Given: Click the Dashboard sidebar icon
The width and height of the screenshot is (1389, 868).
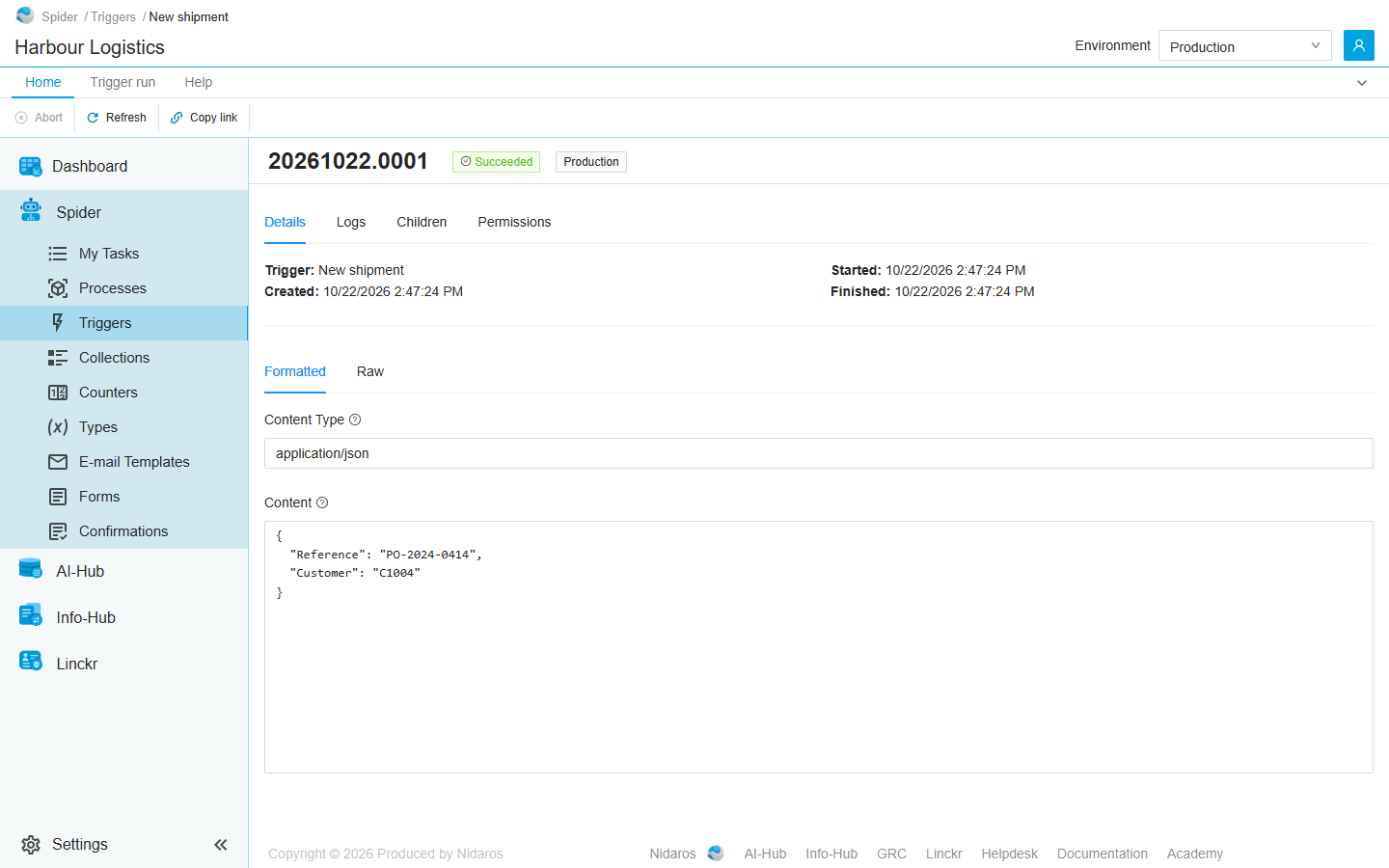Looking at the screenshot, I should 31,166.
